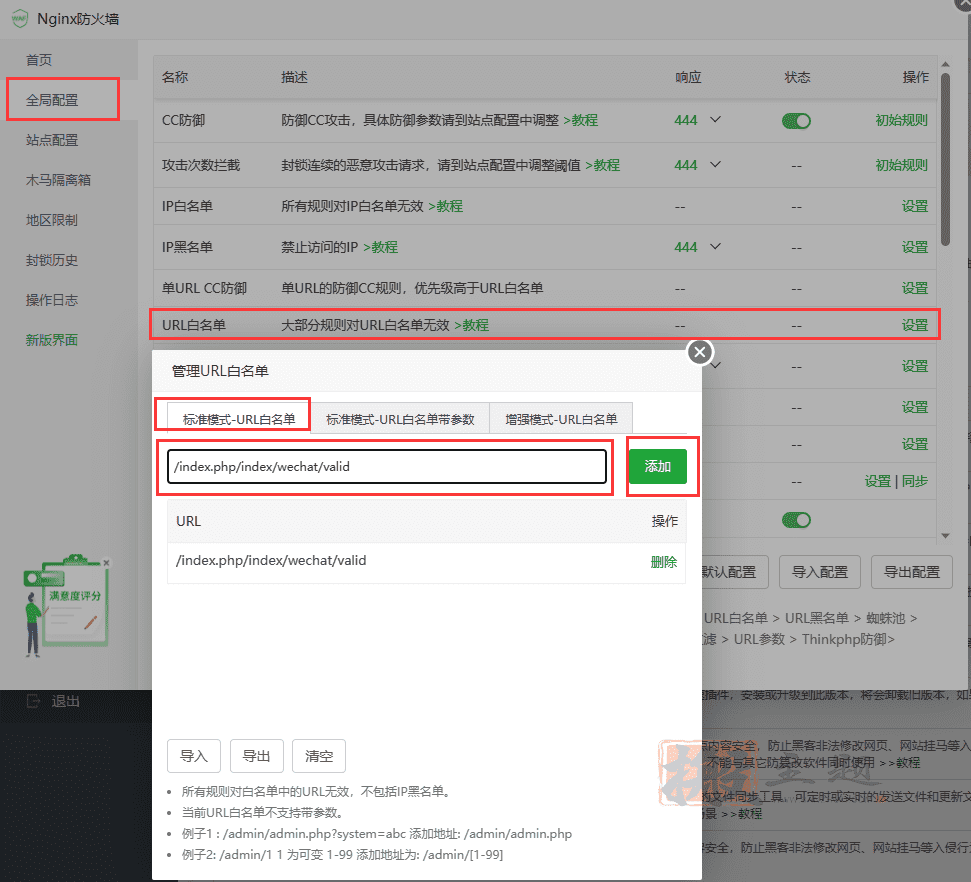Switch to 增强模式-URL白名单 tab
The image size is (971, 882).
coord(561,419)
